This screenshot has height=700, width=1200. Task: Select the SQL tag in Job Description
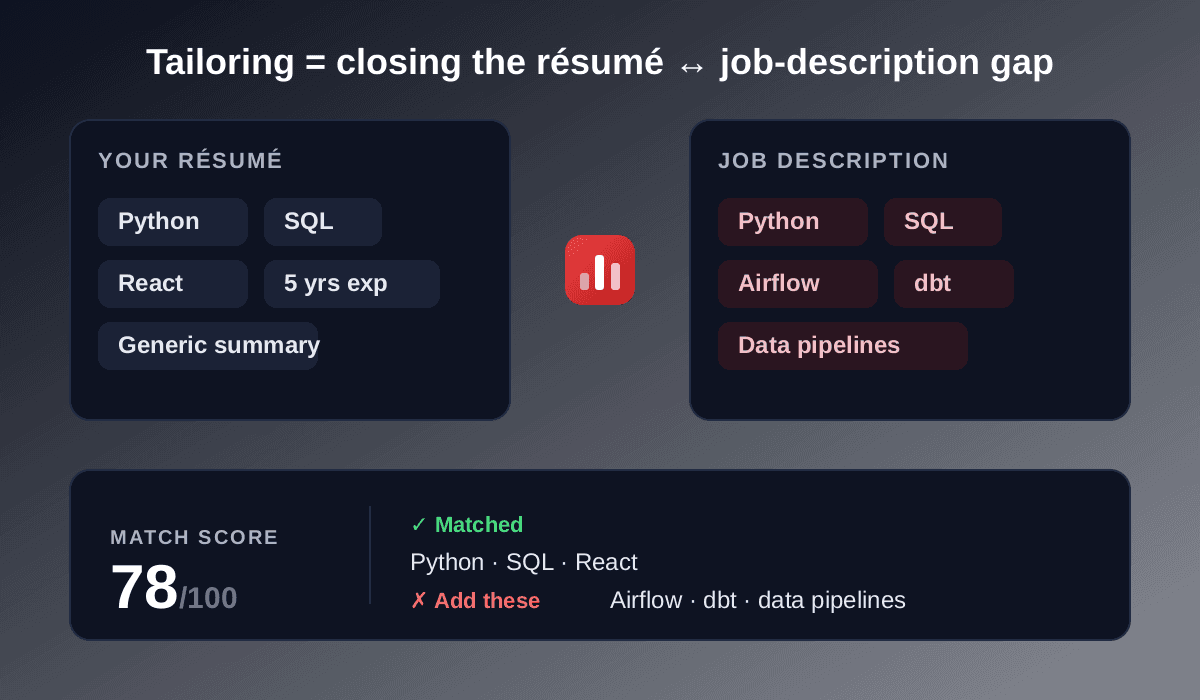pyautogui.click(x=943, y=222)
